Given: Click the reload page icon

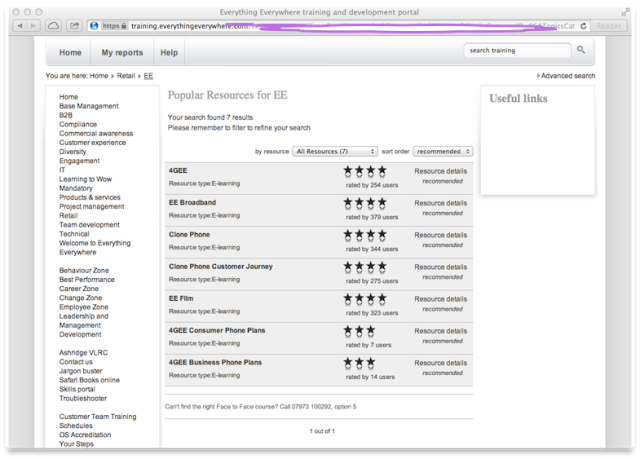Looking at the screenshot, I should click(x=583, y=26).
